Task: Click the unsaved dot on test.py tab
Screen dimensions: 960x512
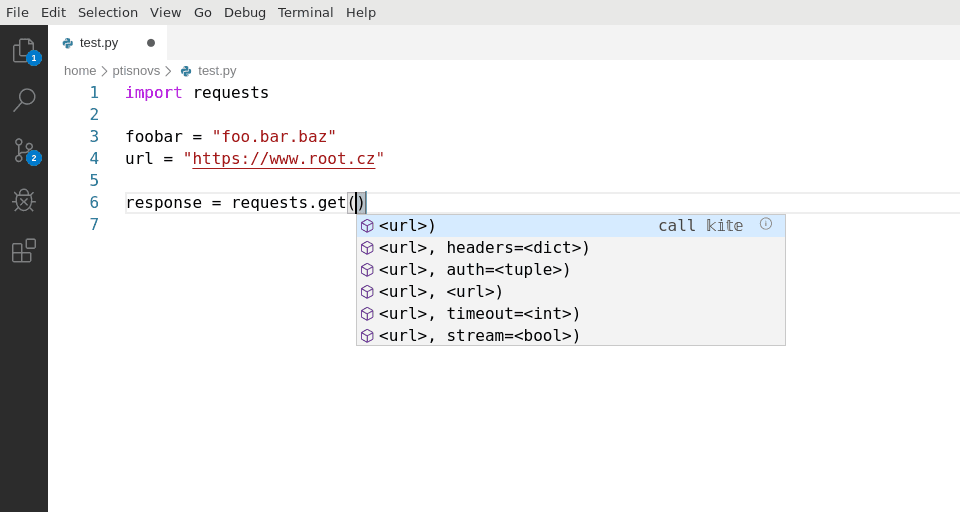Action: click(x=151, y=43)
